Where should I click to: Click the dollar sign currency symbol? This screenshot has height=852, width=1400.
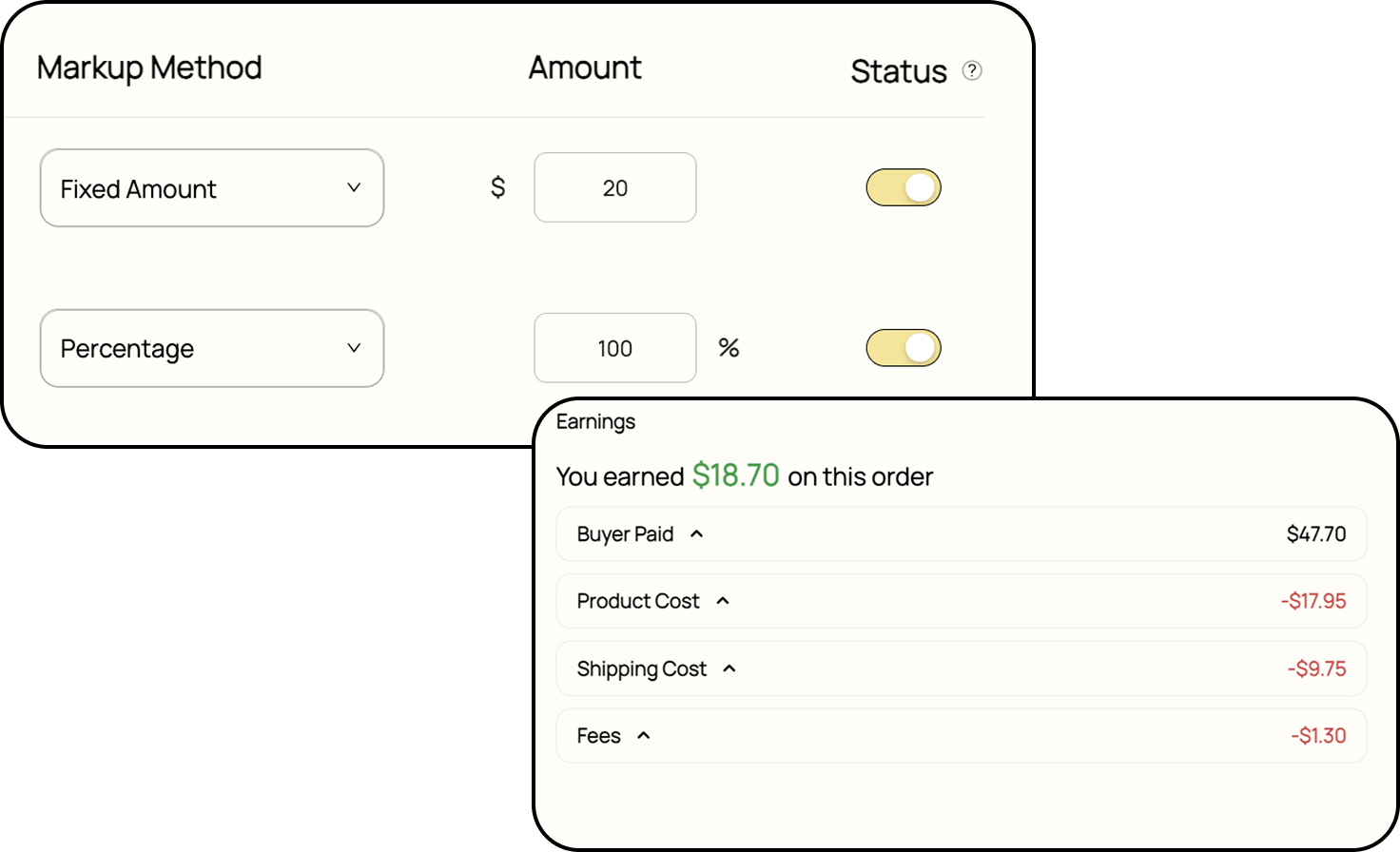click(497, 187)
